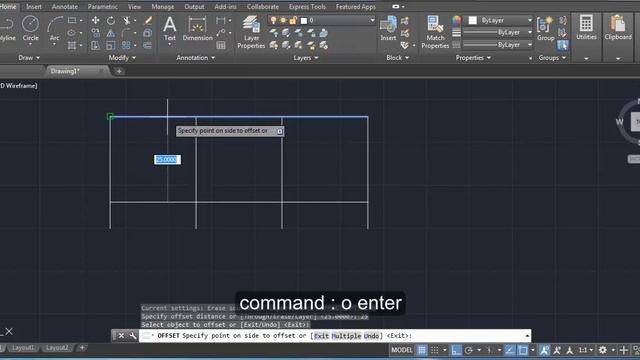Create a new drawing tab

click(119, 71)
